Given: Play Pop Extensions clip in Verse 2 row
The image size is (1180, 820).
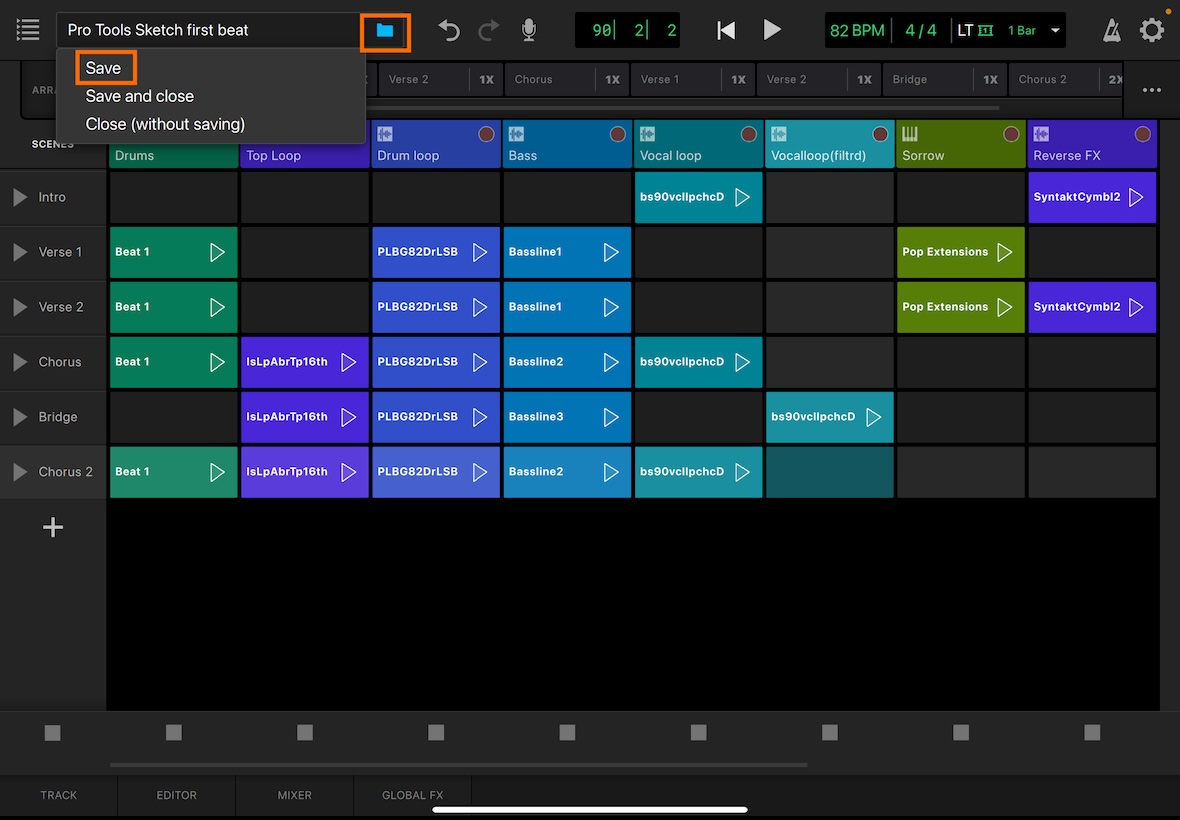Looking at the screenshot, I should click(1005, 307).
